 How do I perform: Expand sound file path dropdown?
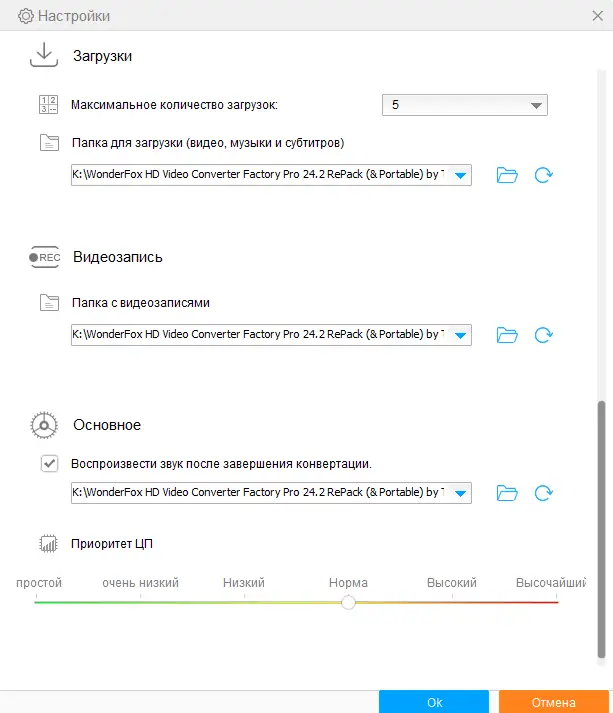[x=460, y=493]
